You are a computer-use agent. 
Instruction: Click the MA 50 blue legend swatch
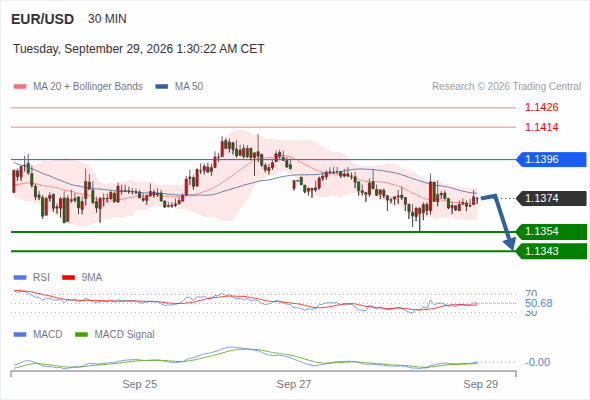pos(162,87)
